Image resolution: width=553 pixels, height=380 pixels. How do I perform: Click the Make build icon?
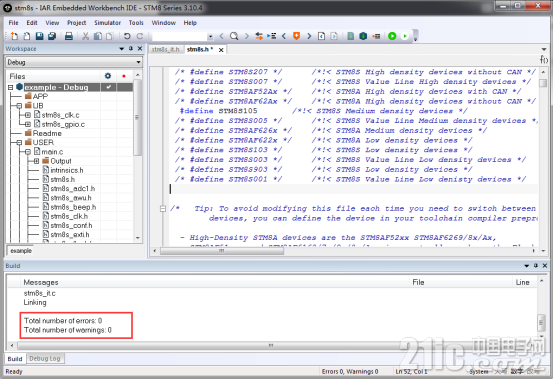(363, 36)
